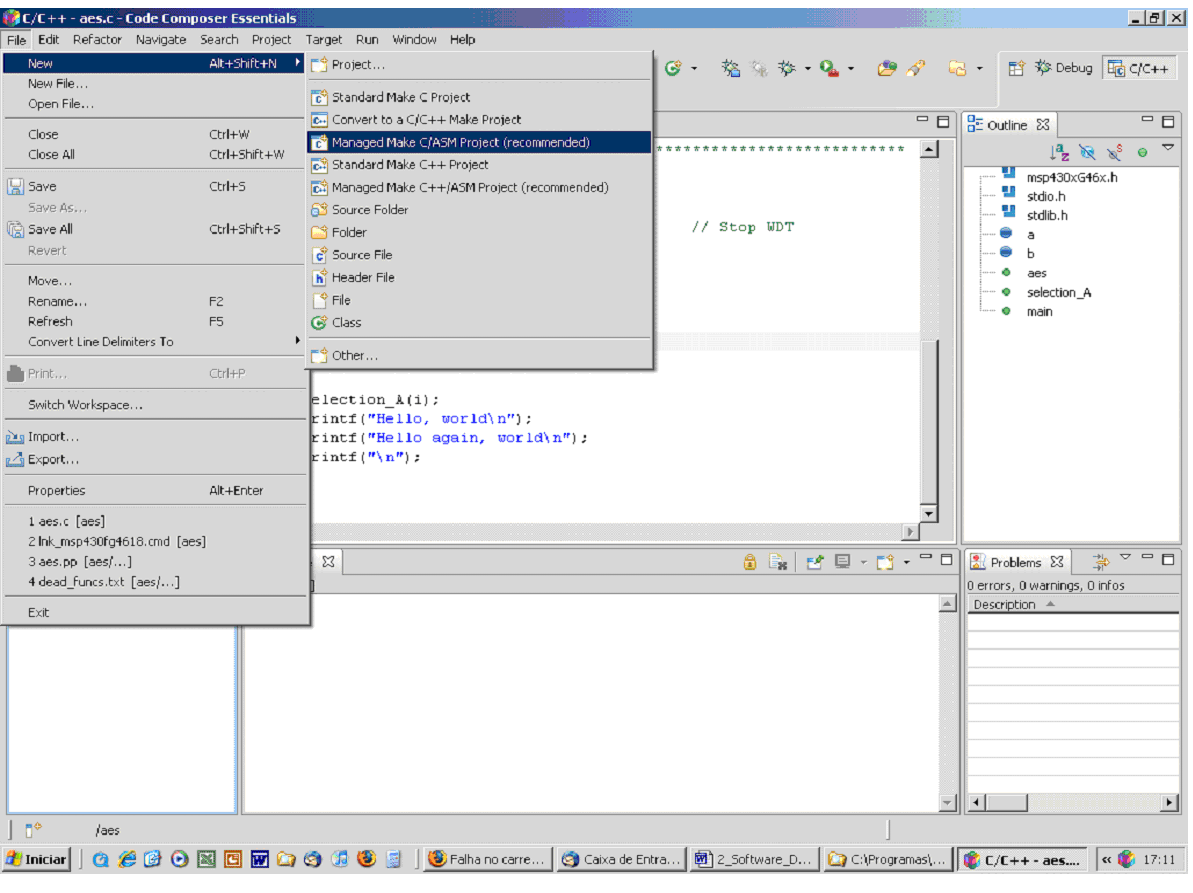This screenshot has height=893, width=1193.
Task: Open the Filter settings in Problems view
Action: pos(1104,561)
